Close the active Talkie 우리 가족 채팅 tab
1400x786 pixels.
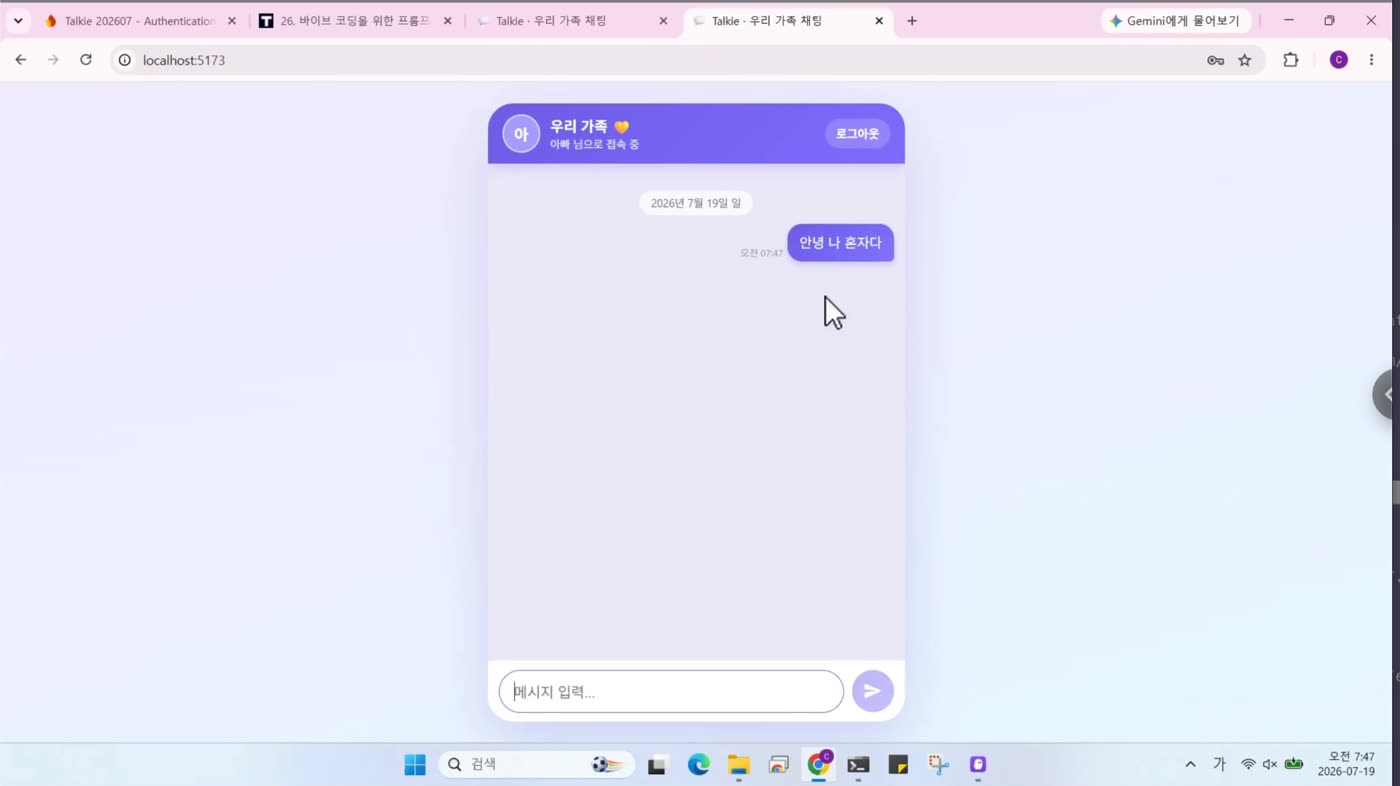coord(879,21)
